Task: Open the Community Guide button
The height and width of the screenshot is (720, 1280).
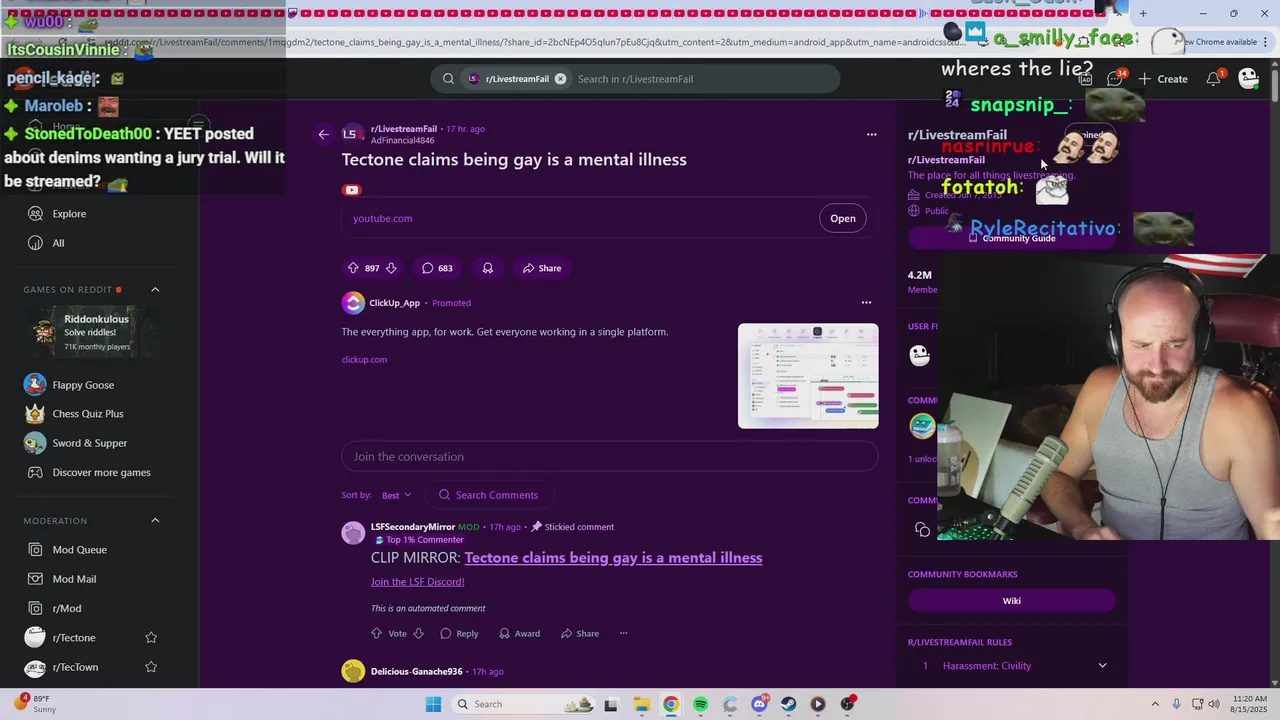Action: click(1011, 238)
